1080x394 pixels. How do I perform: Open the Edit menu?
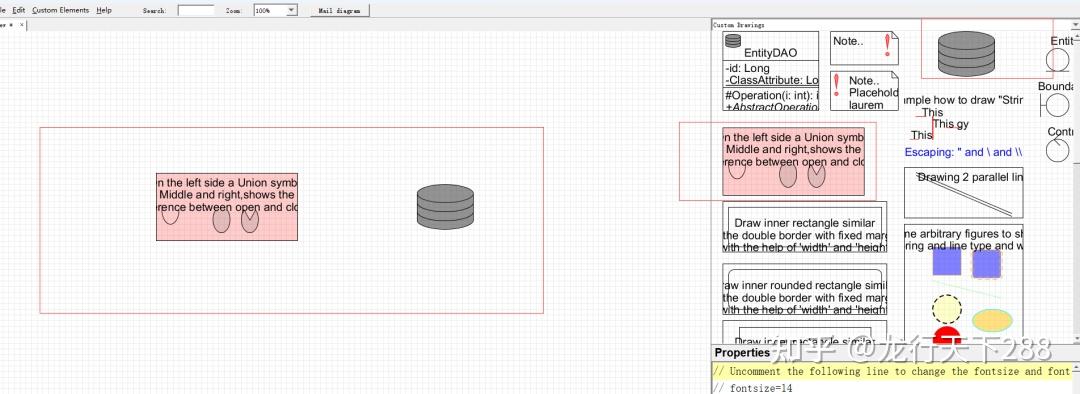(19, 10)
